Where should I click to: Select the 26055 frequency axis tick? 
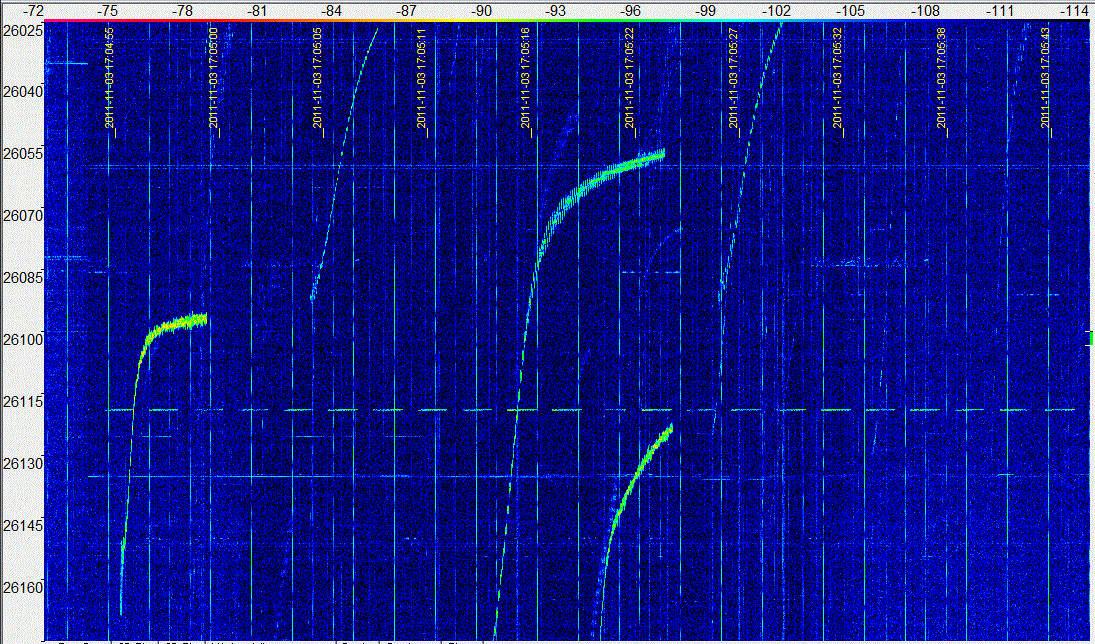pos(22,153)
